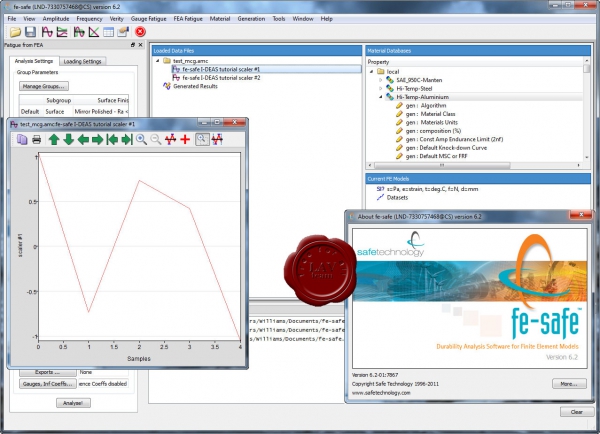Screen dimensions: 600x434
Task: Switch to the Loading Settings tab
Action: [83, 61]
